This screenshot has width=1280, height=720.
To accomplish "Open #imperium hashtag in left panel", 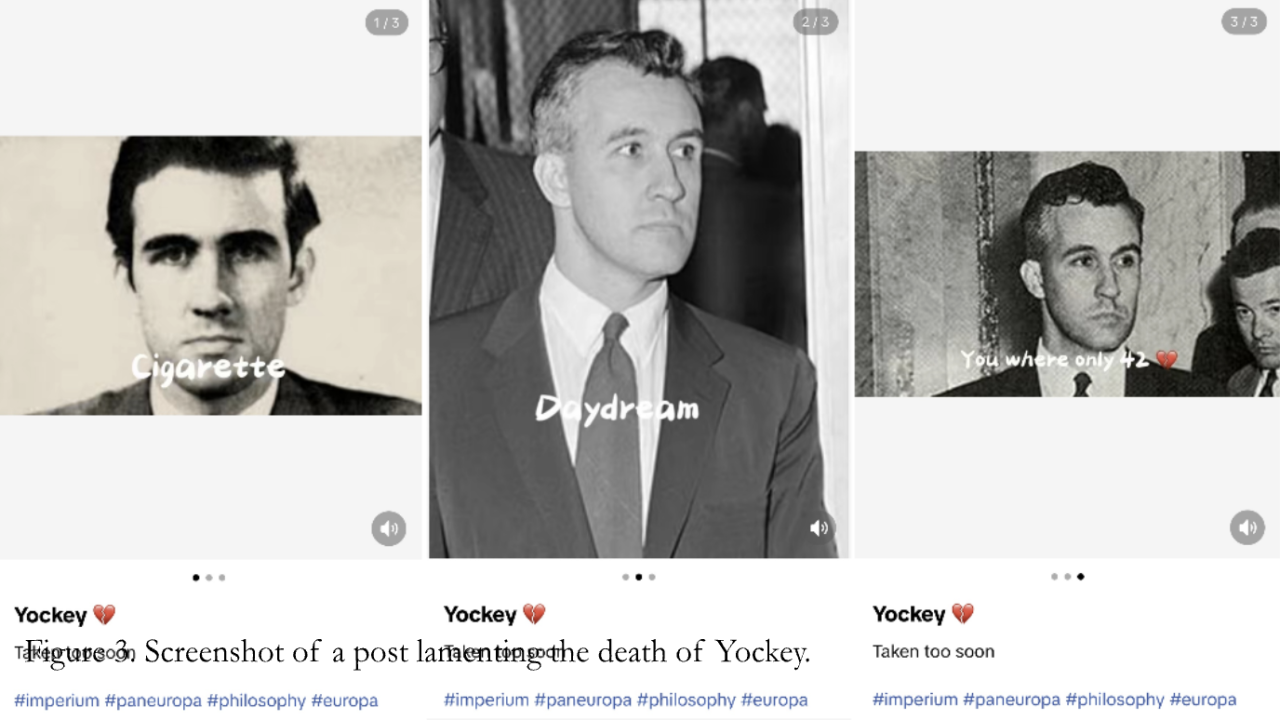I will point(57,700).
